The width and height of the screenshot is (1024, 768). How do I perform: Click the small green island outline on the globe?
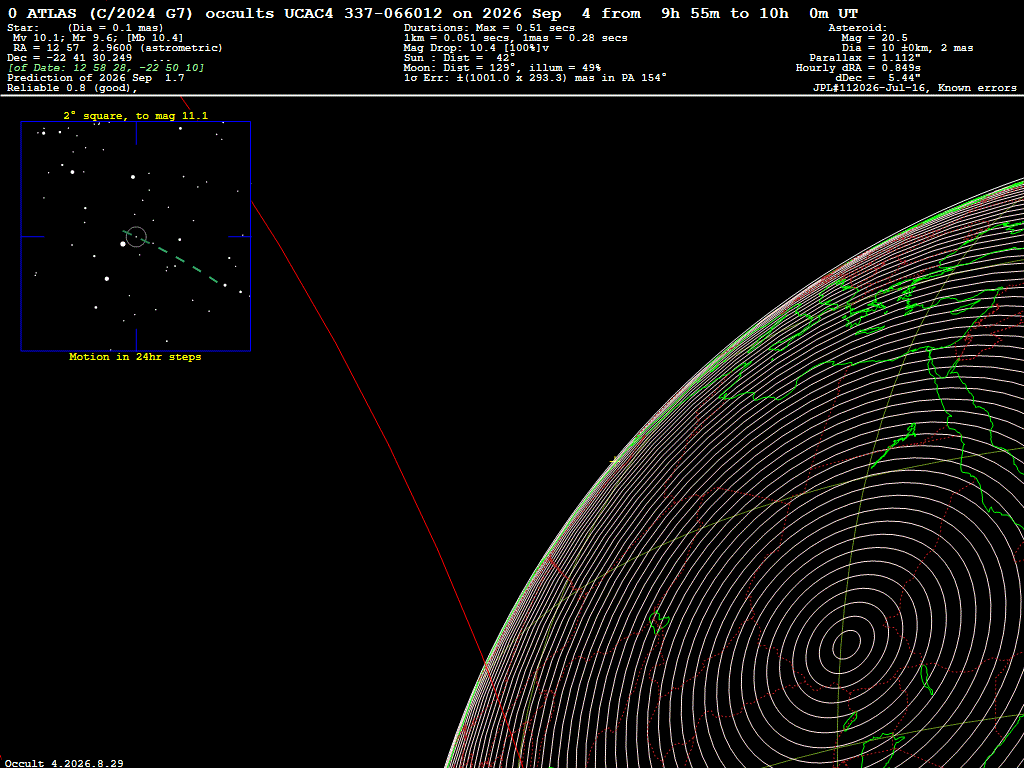659,620
